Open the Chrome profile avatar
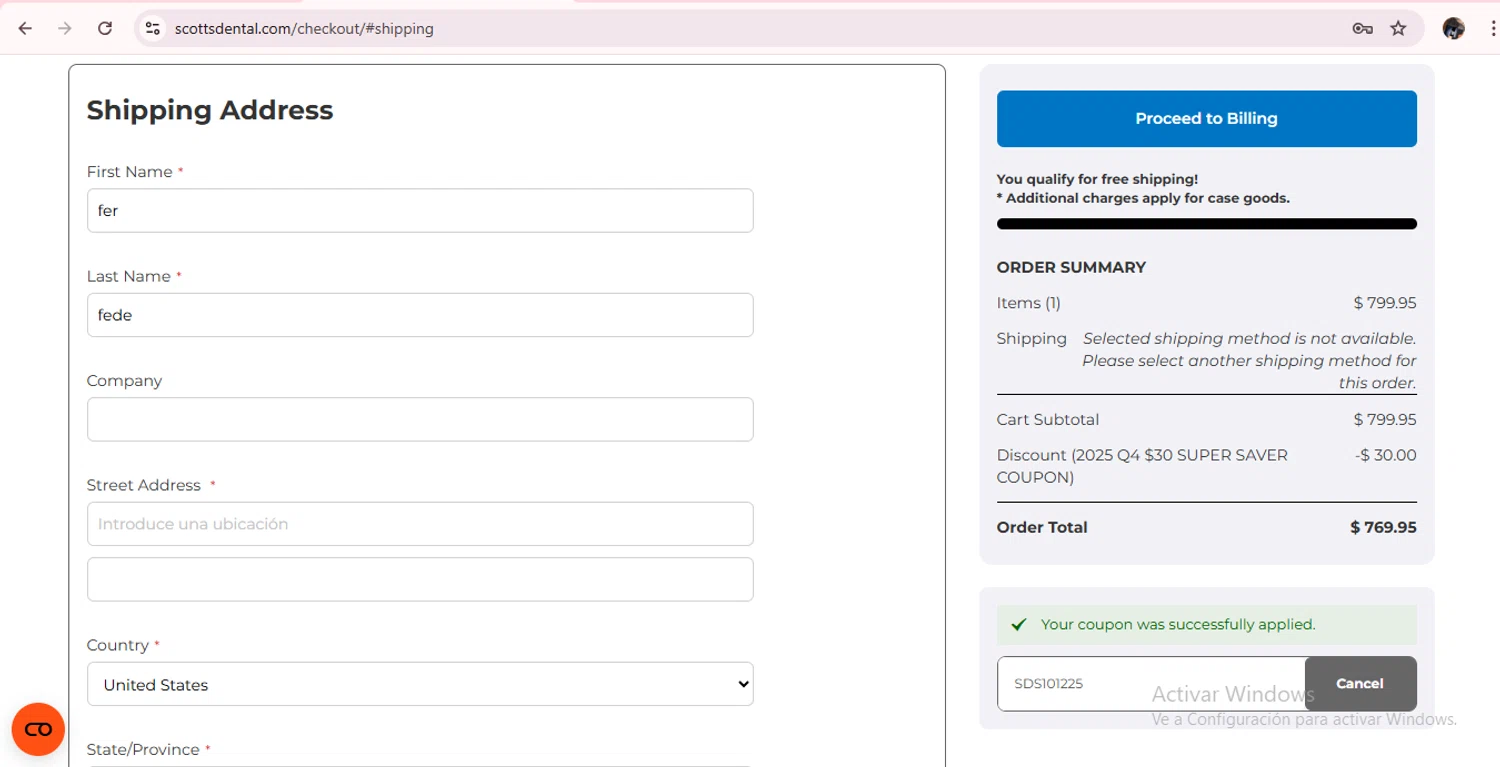The image size is (1500, 767). 1453,28
